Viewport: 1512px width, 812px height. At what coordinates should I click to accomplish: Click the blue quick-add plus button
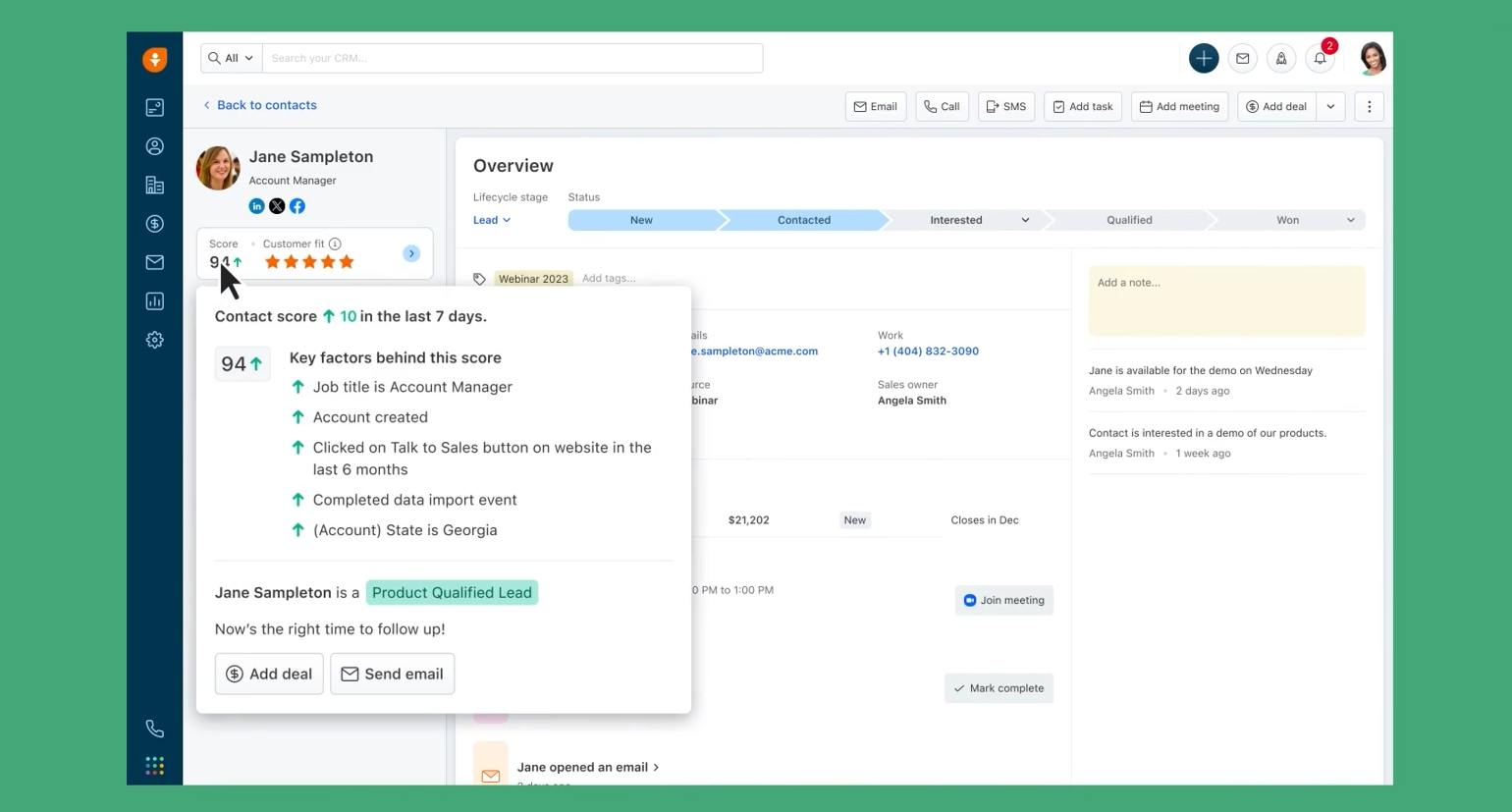[1204, 58]
